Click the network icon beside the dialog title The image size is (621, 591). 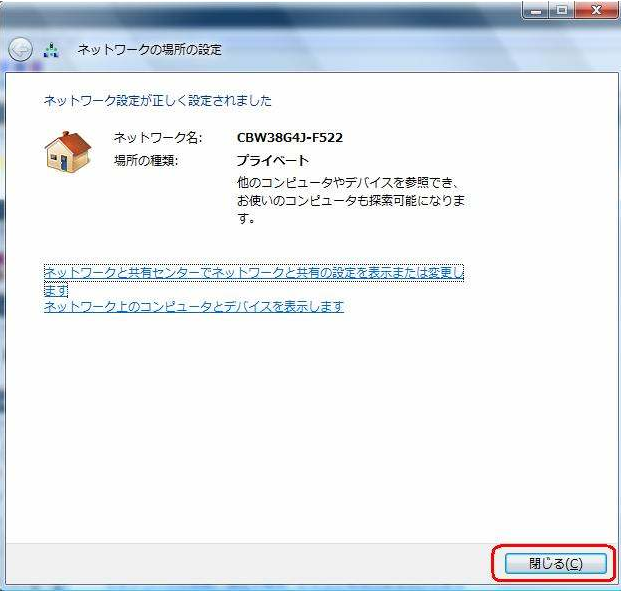click(x=52, y=50)
